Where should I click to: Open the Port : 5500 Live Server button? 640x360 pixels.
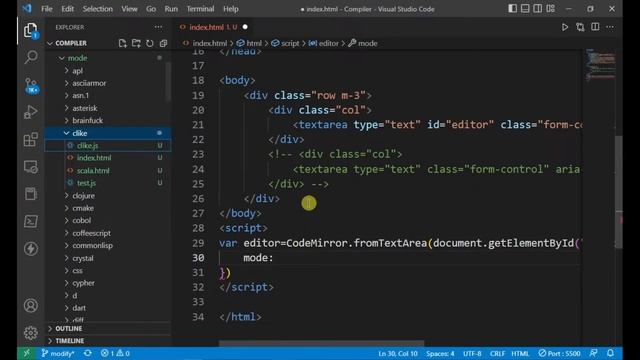click(x=560, y=353)
